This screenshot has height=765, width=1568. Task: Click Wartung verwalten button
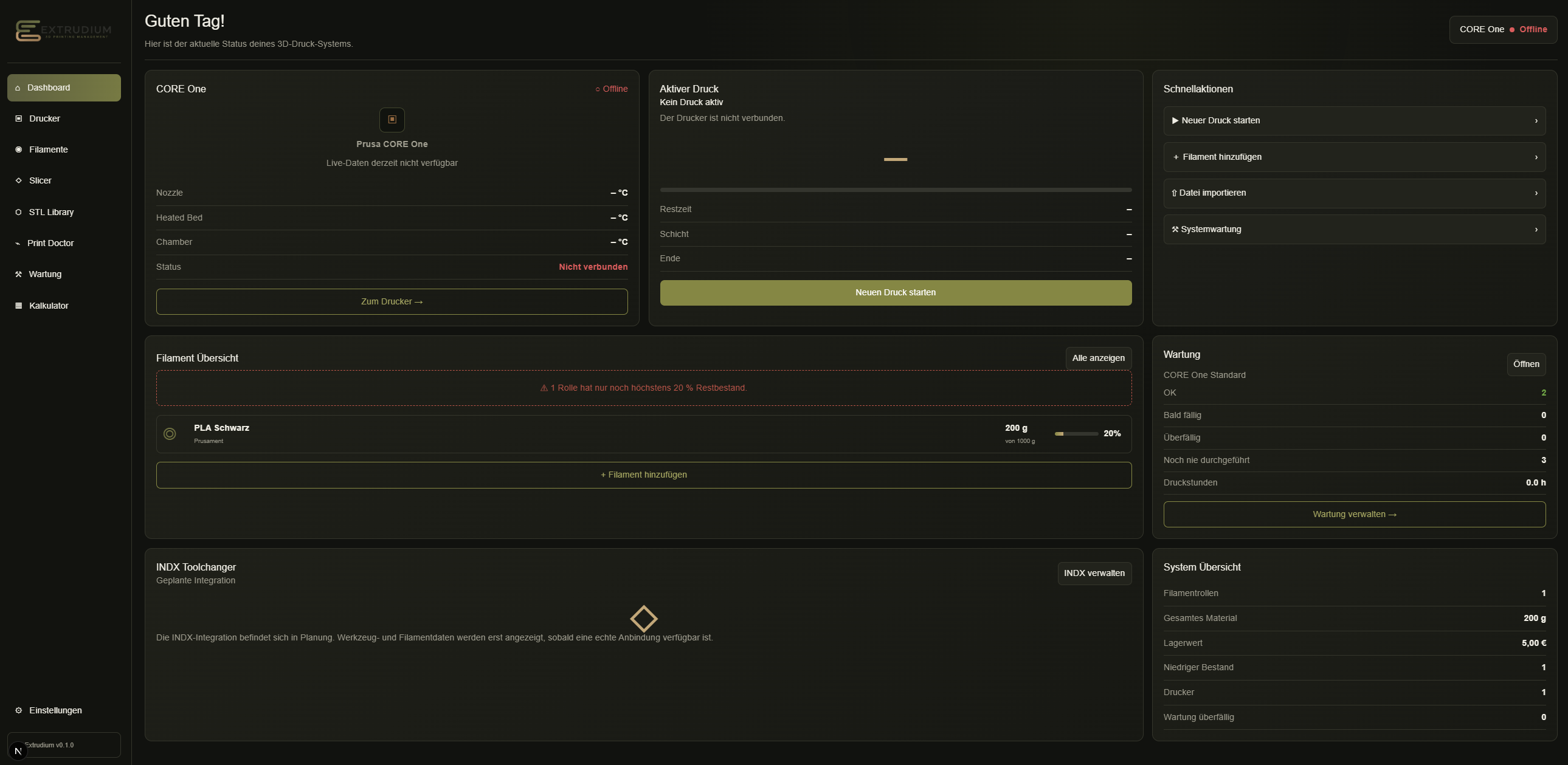(1355, 515)
